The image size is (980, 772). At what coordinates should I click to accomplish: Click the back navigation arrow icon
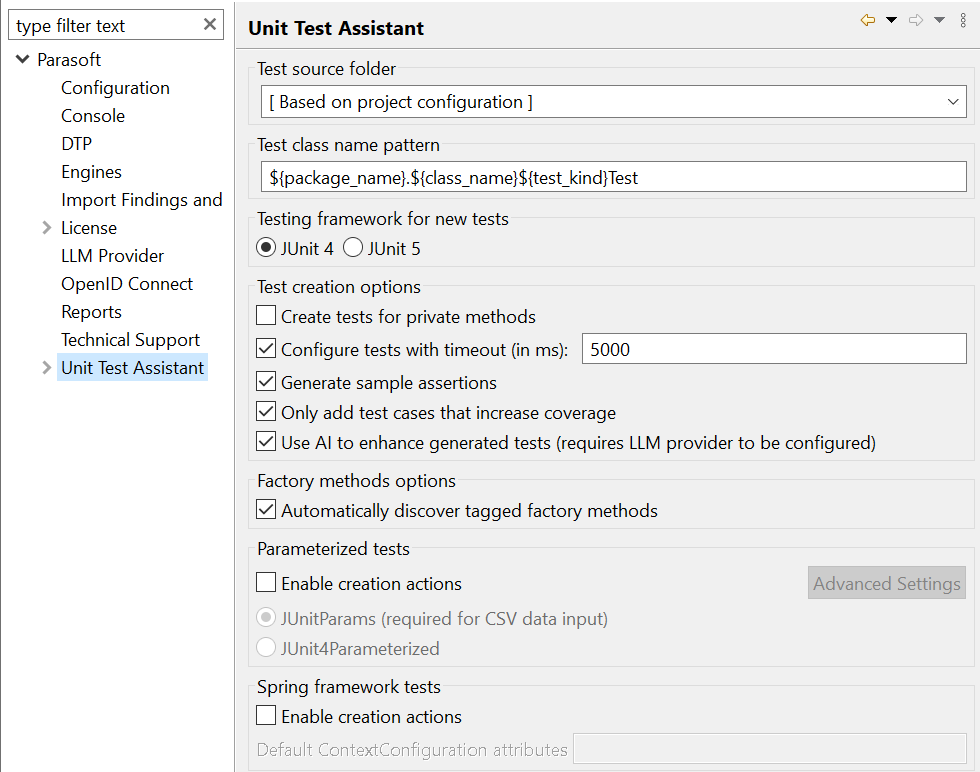click(868, 21)
